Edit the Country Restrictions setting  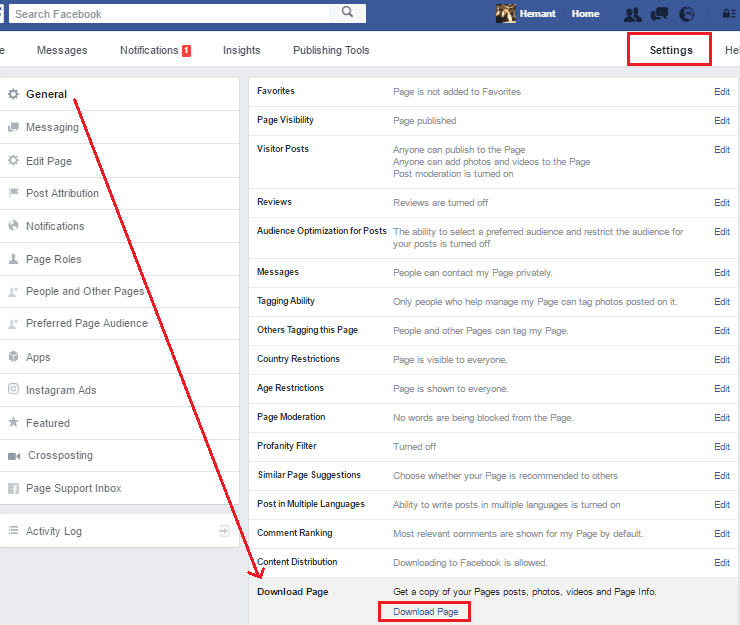(x=722, y=359)
